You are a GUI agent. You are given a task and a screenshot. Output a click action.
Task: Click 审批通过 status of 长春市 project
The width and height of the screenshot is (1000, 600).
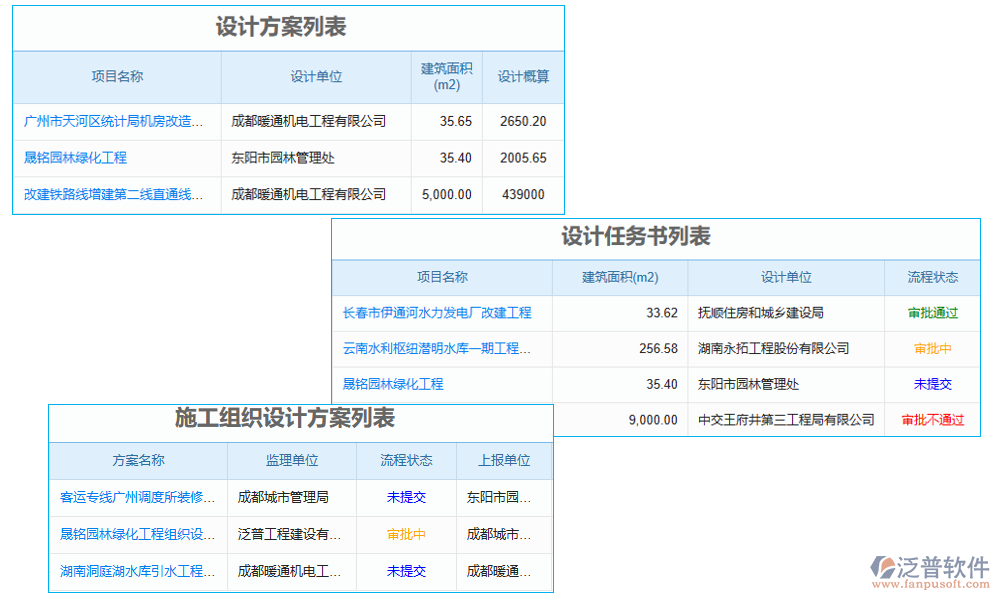[x=932, y=313]
